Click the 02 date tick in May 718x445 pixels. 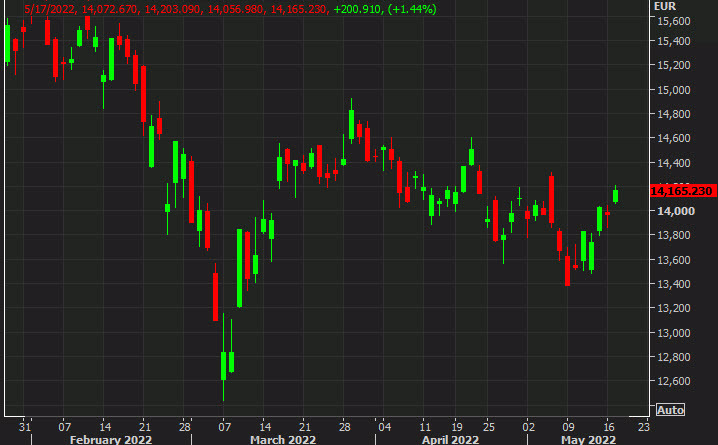[528, 427]
